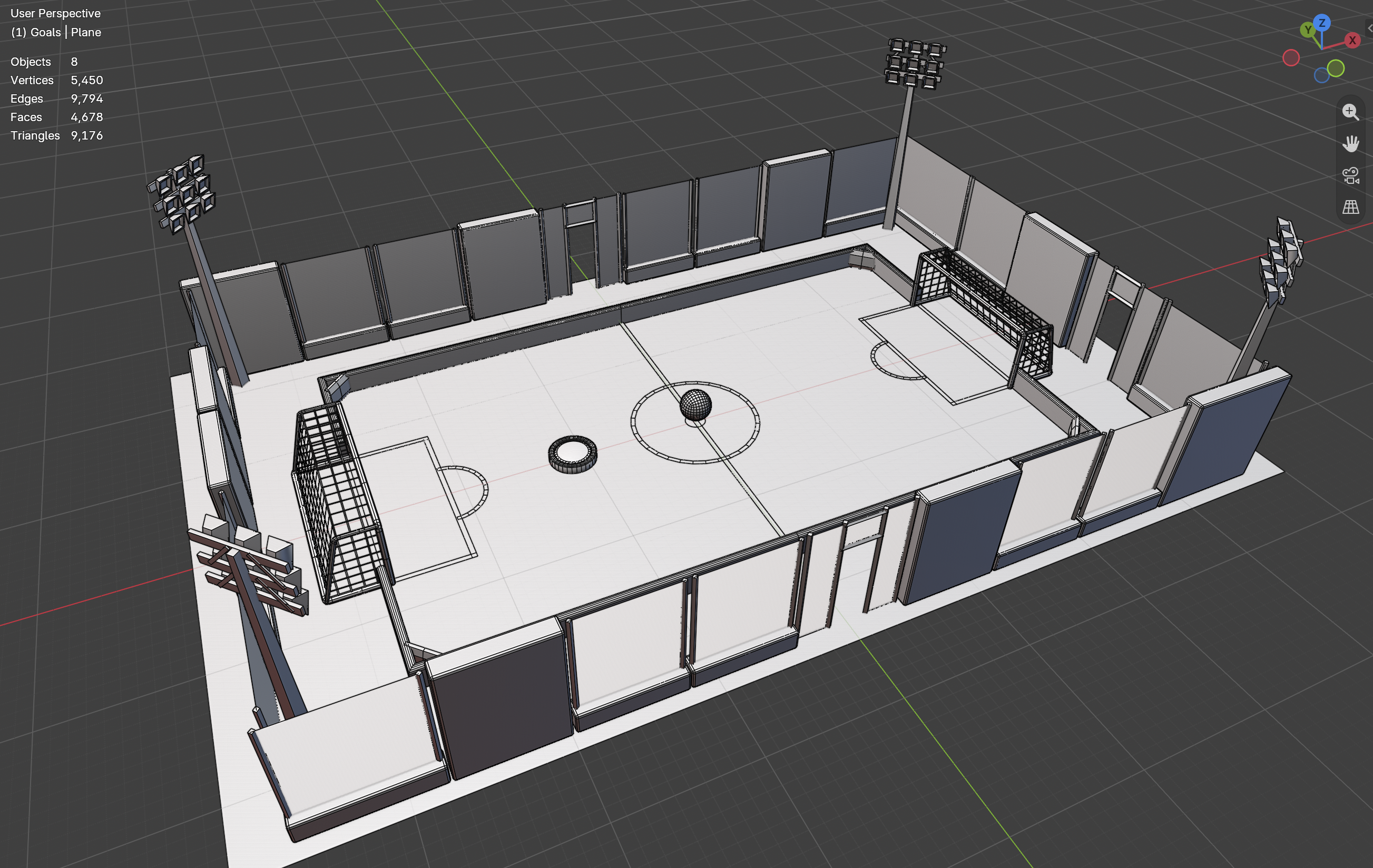1373x868 pixels.
Task: Click the edges count "9,794"
Action: tap(86, 98)
